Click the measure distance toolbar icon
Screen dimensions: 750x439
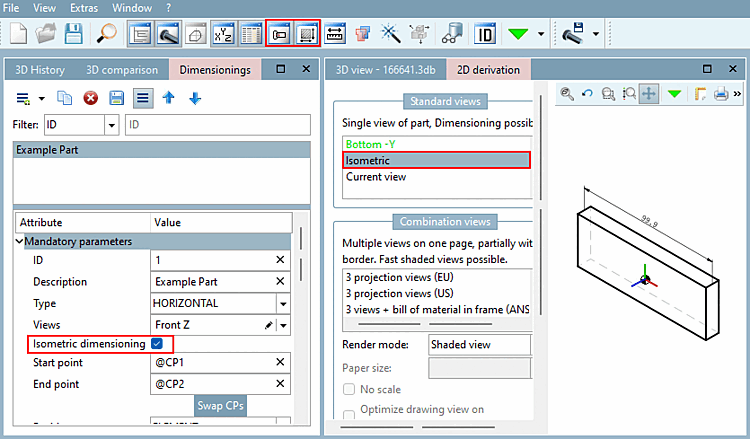[x=335, y=34]
